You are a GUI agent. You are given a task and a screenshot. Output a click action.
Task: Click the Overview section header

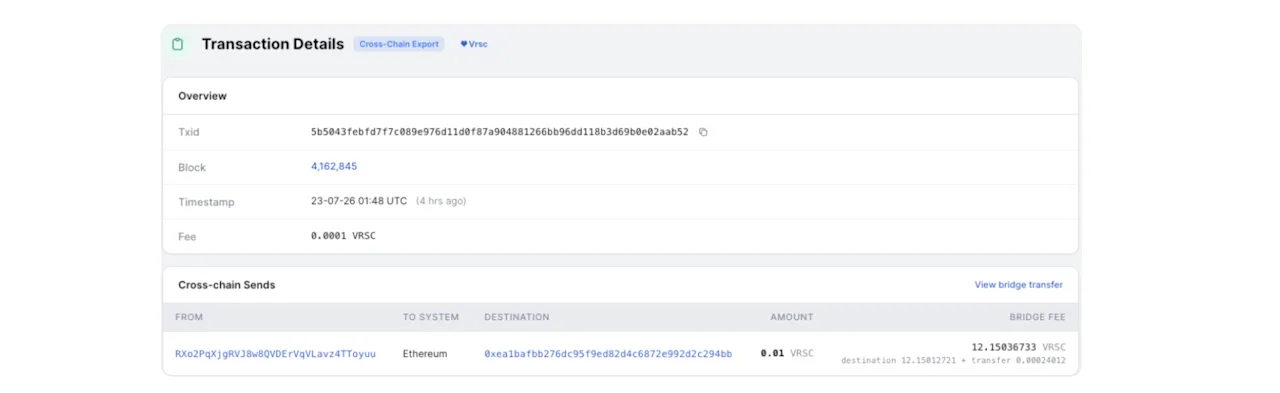click(202, 96)
